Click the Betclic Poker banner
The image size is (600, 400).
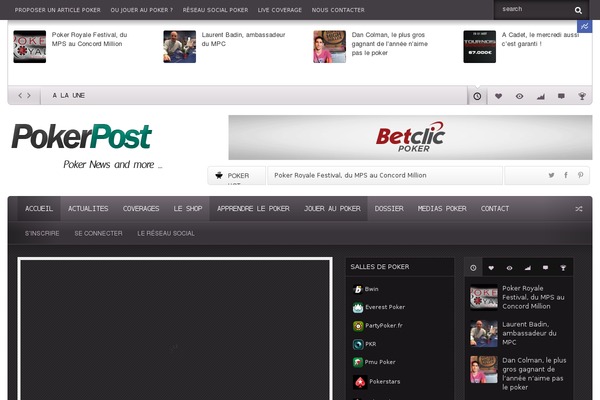410,137
